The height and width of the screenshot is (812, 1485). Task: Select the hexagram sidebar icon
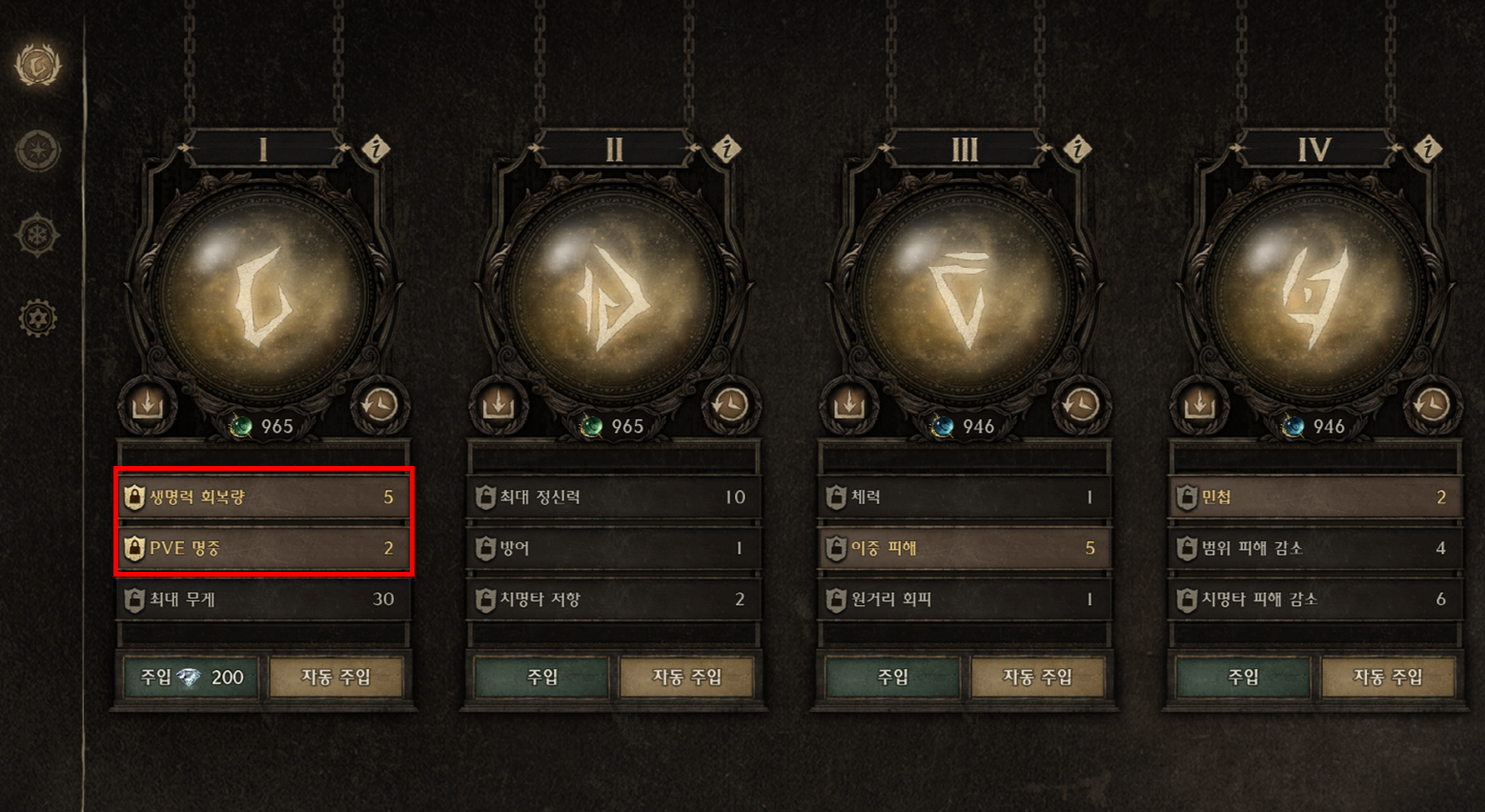(x=38, y=317)
